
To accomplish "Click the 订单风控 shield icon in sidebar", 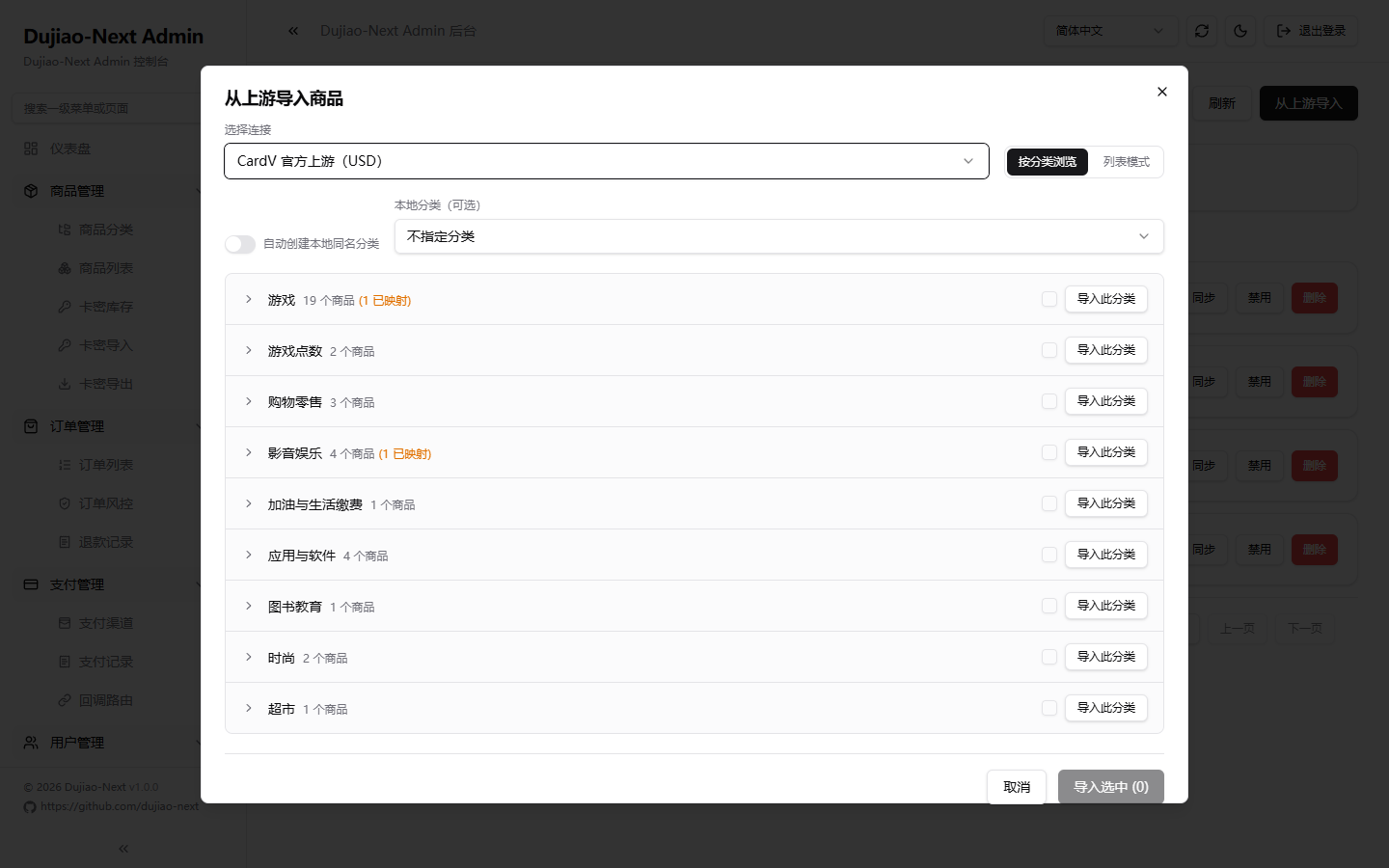I will coord(65,503).
